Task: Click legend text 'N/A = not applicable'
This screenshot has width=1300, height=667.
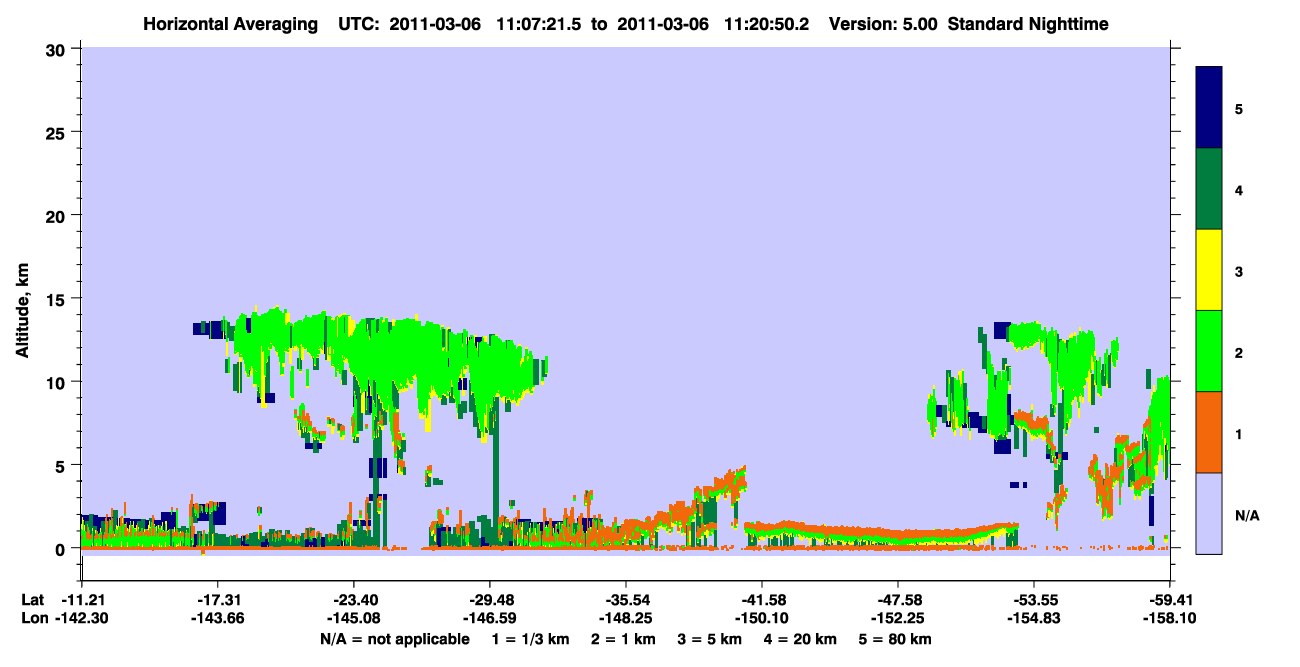Action: pyautogui.click(x=395, y=639)
